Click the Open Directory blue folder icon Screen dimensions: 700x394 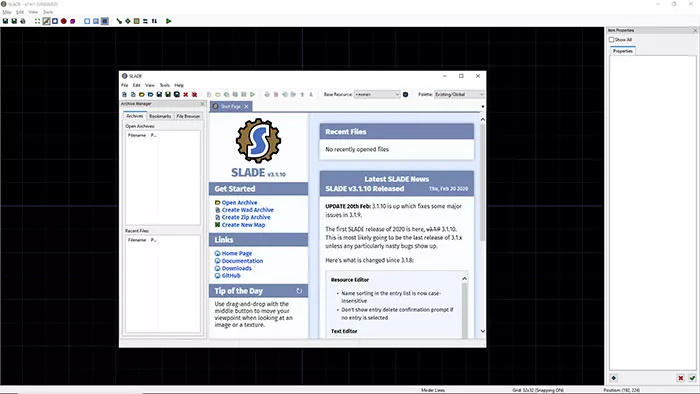click(150, 95)
